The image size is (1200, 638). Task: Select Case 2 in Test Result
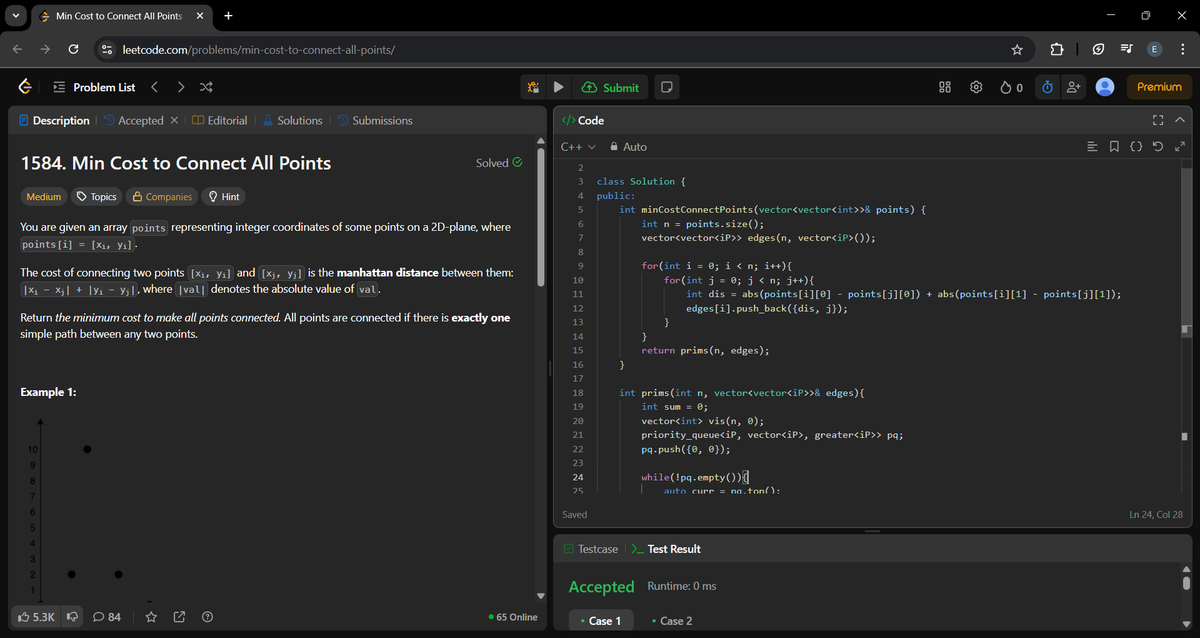pos(674,620)
